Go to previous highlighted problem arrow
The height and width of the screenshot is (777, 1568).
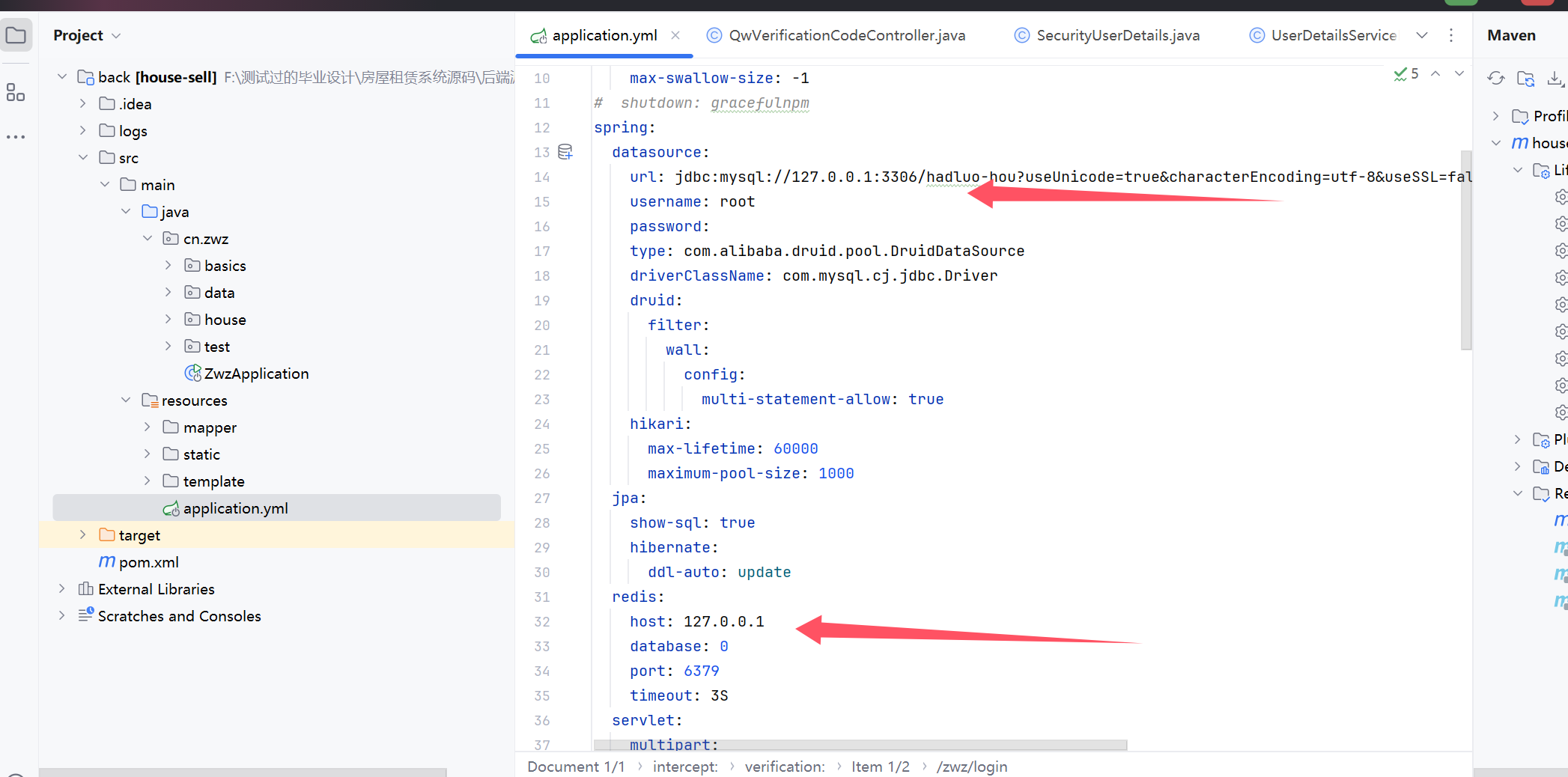(1435, 73)
